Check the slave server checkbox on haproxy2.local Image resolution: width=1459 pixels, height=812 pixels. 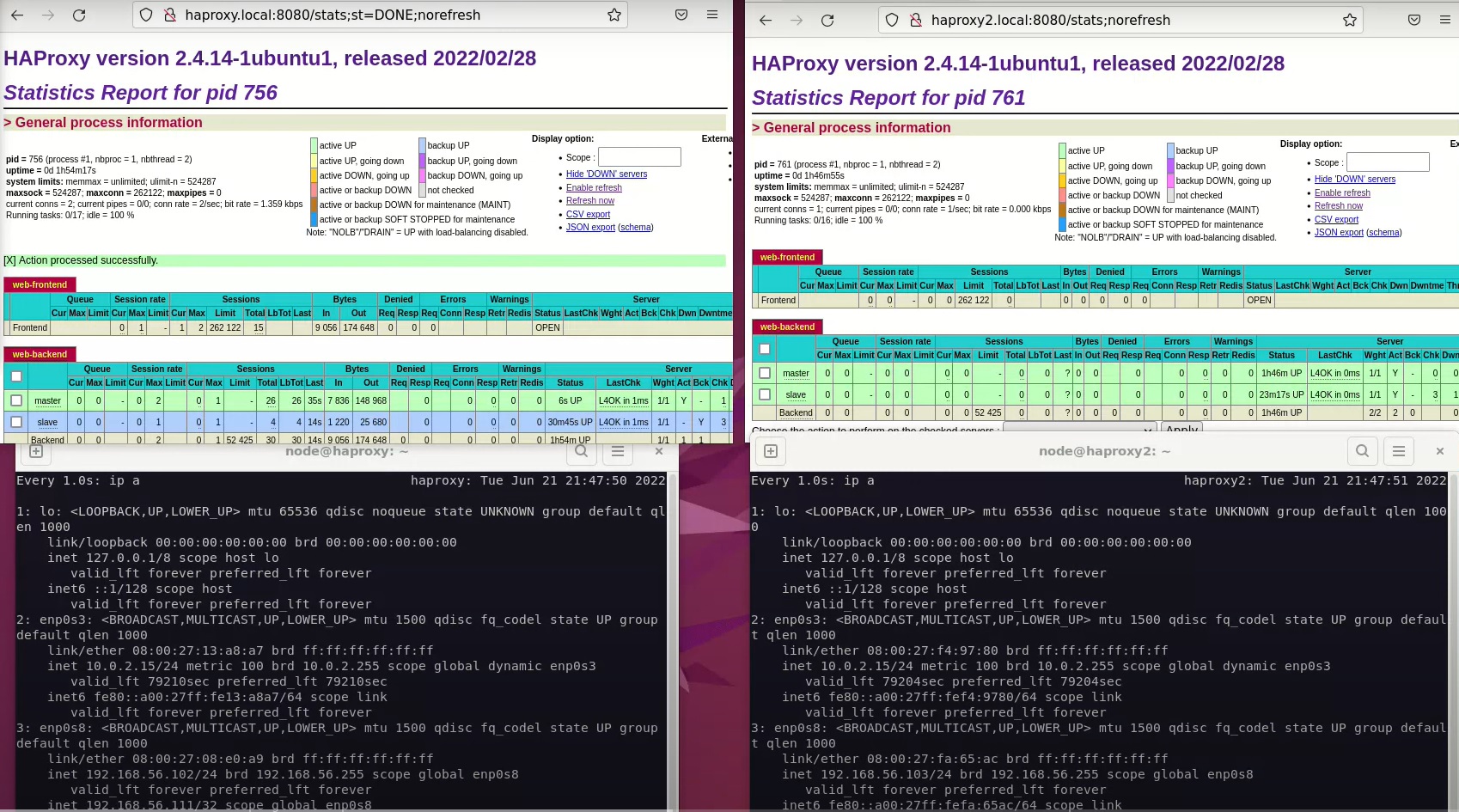(765, 394)
